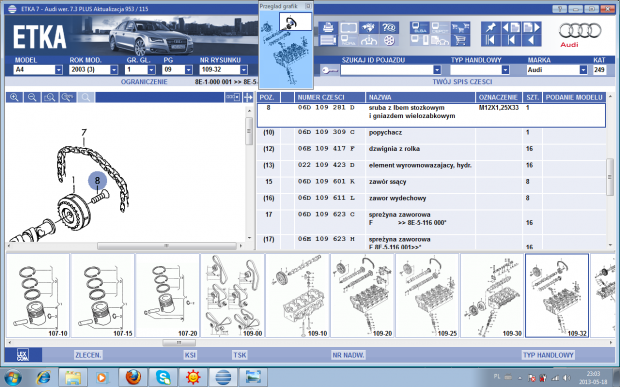This screenshot has height=387, width=620.
Task: Click the NR NADW. button
Action: point(348,355)
